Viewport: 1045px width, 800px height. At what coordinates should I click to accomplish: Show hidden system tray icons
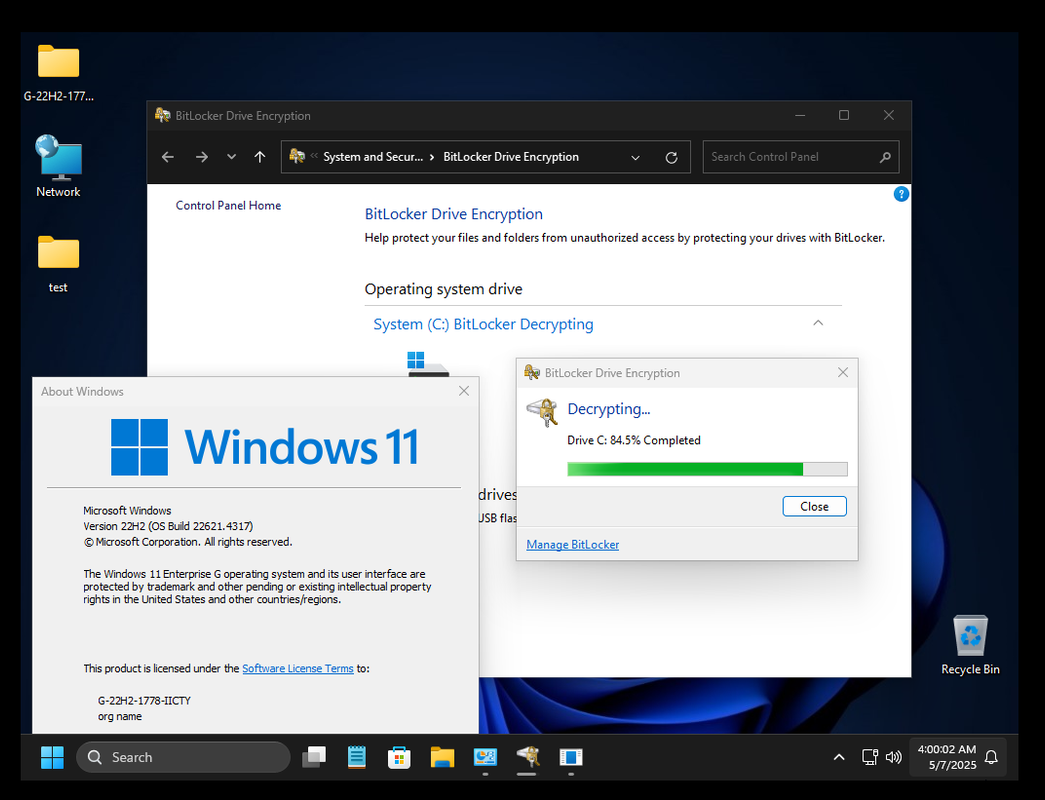[839, 757]
